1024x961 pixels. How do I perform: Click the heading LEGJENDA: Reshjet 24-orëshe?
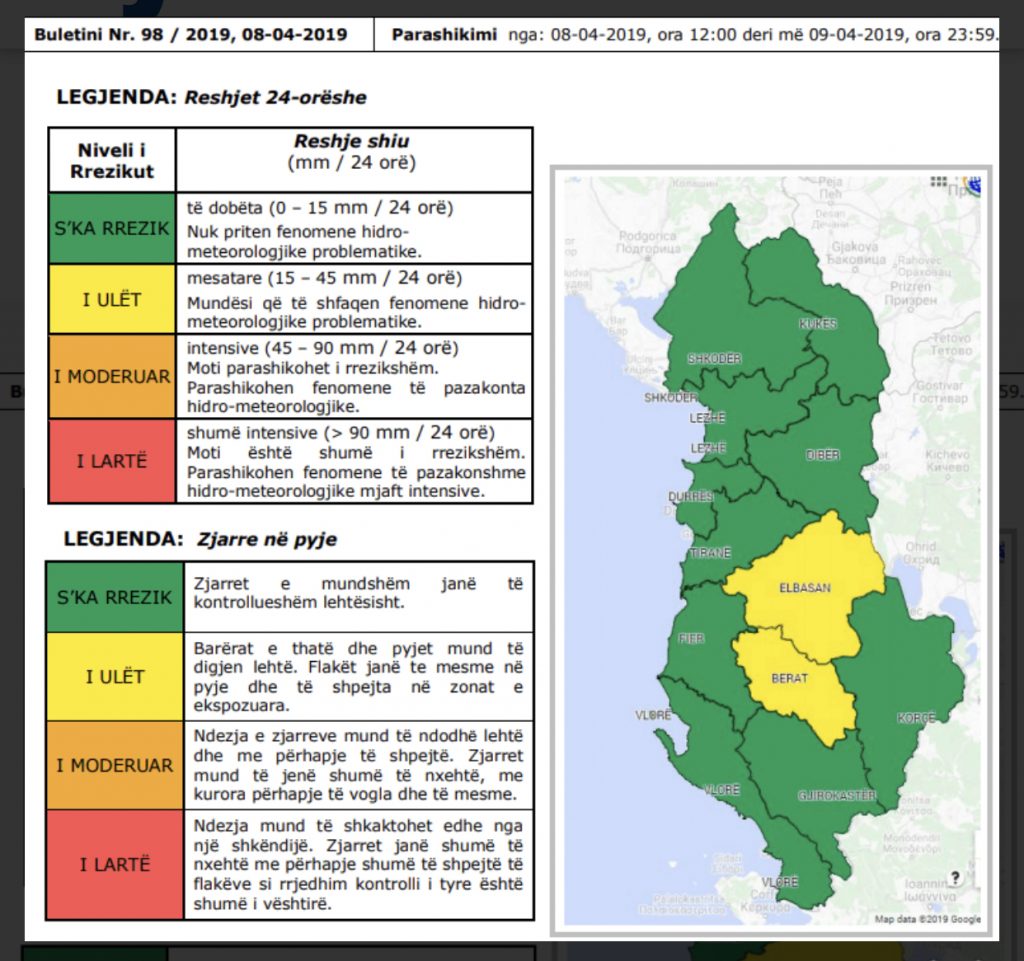pos(212,97)
